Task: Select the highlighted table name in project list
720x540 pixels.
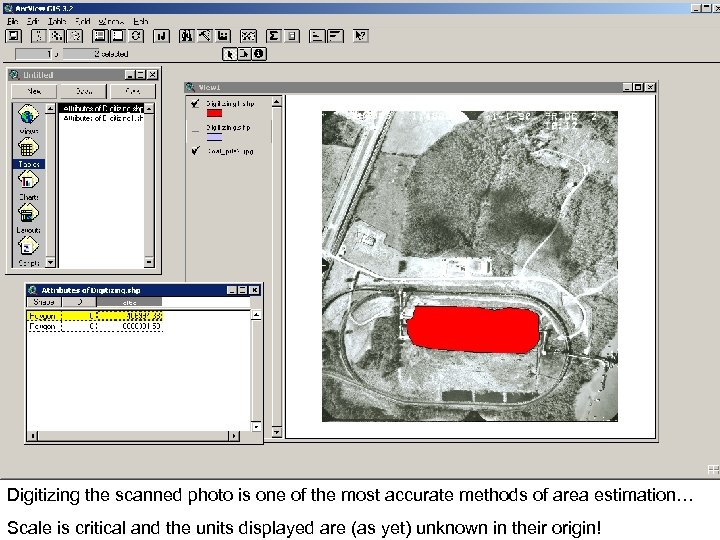Action: [x=101, y=108]
